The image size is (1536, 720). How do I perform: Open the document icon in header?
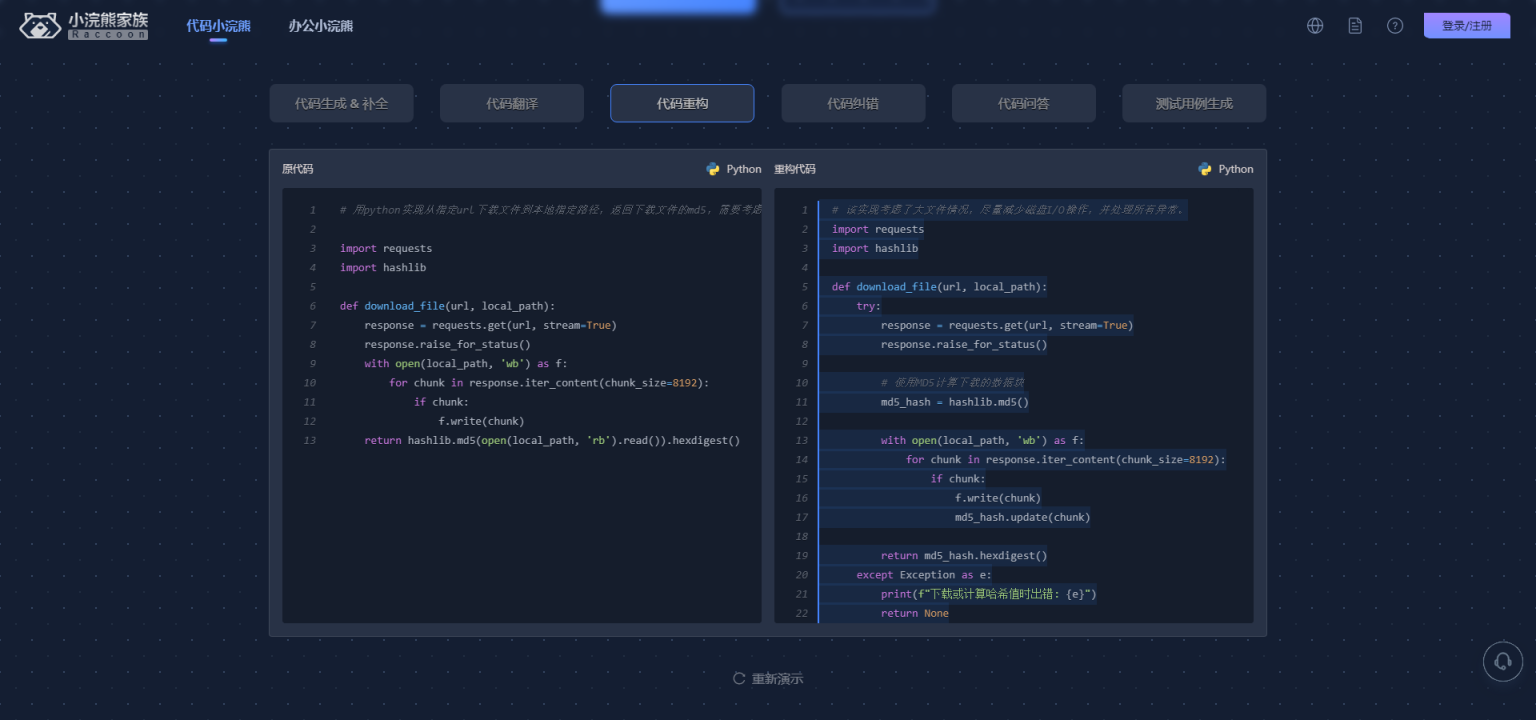(x=1355, y=26)
